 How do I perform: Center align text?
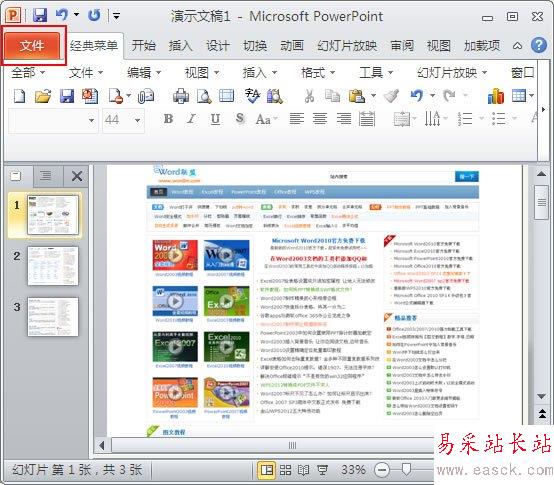tap(320, 119)
